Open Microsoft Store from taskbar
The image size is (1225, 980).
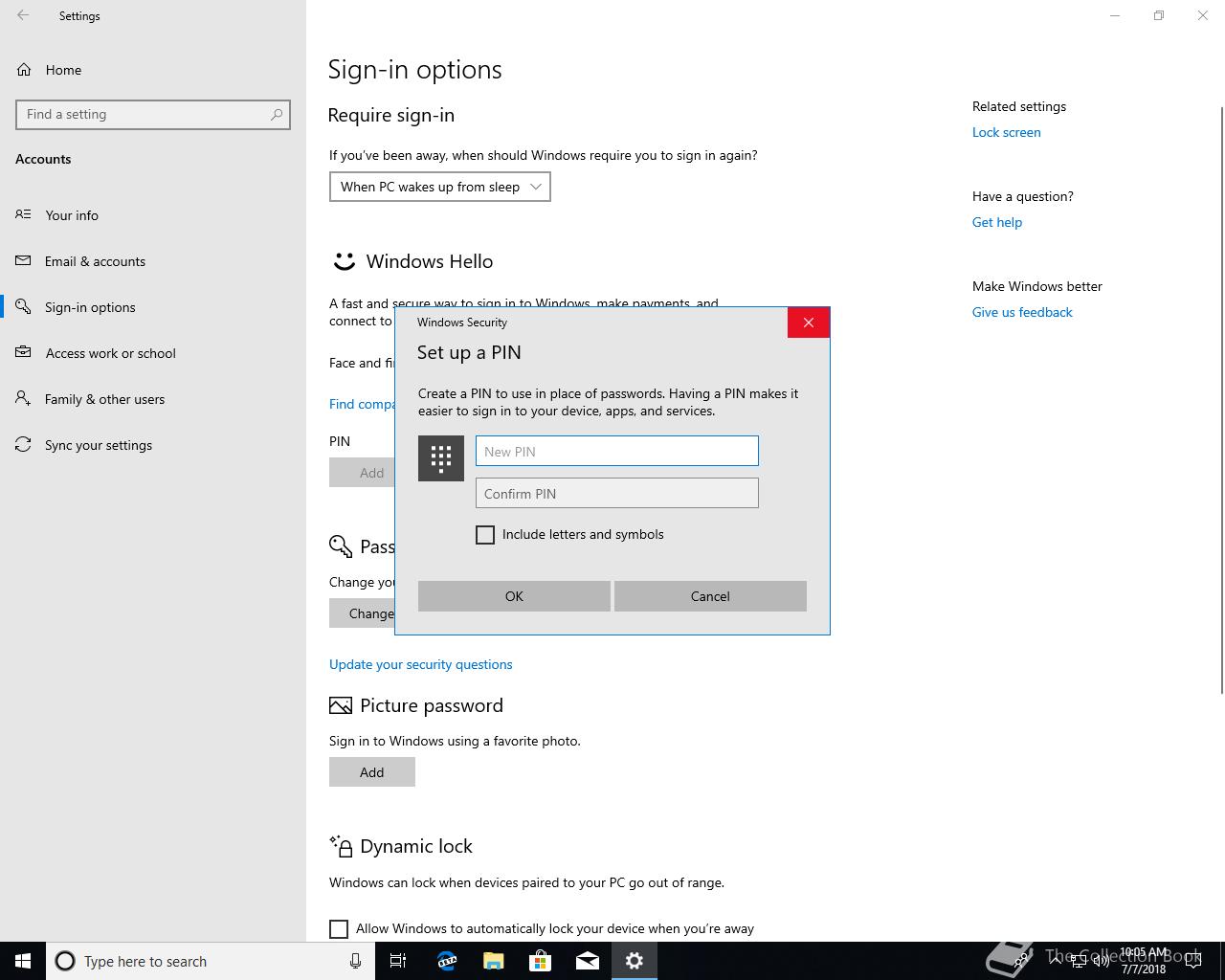(x=540, y=961)
